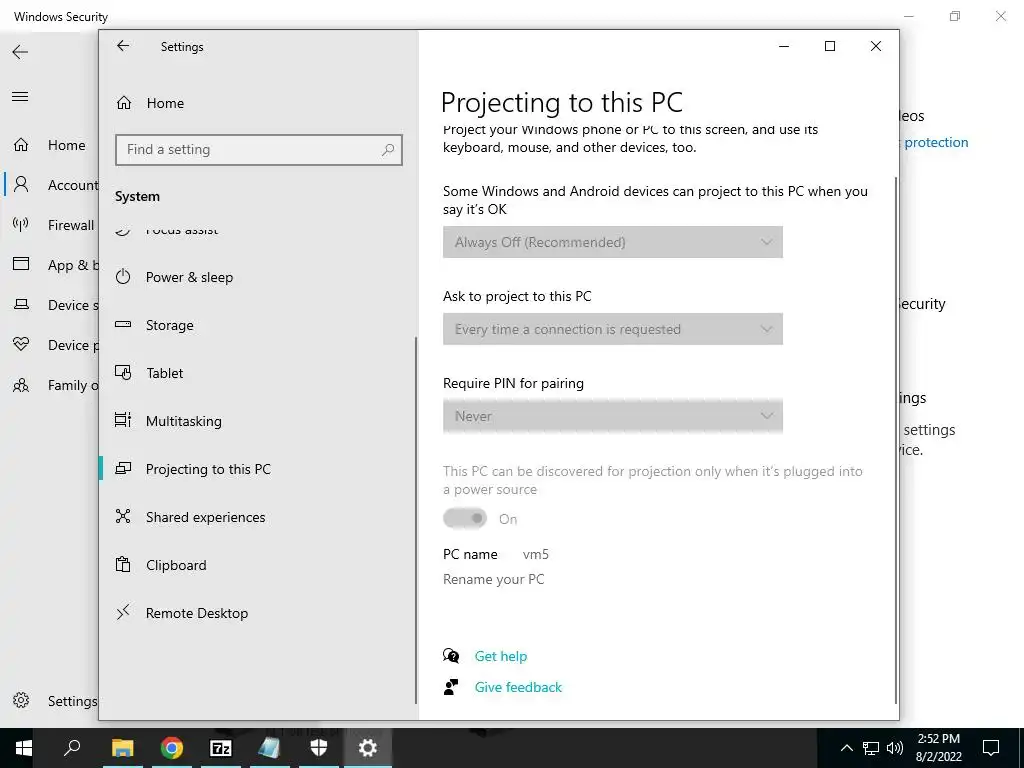Open Every time a connection is requested dropdown
1024x768 pixels.
point(613,329)
